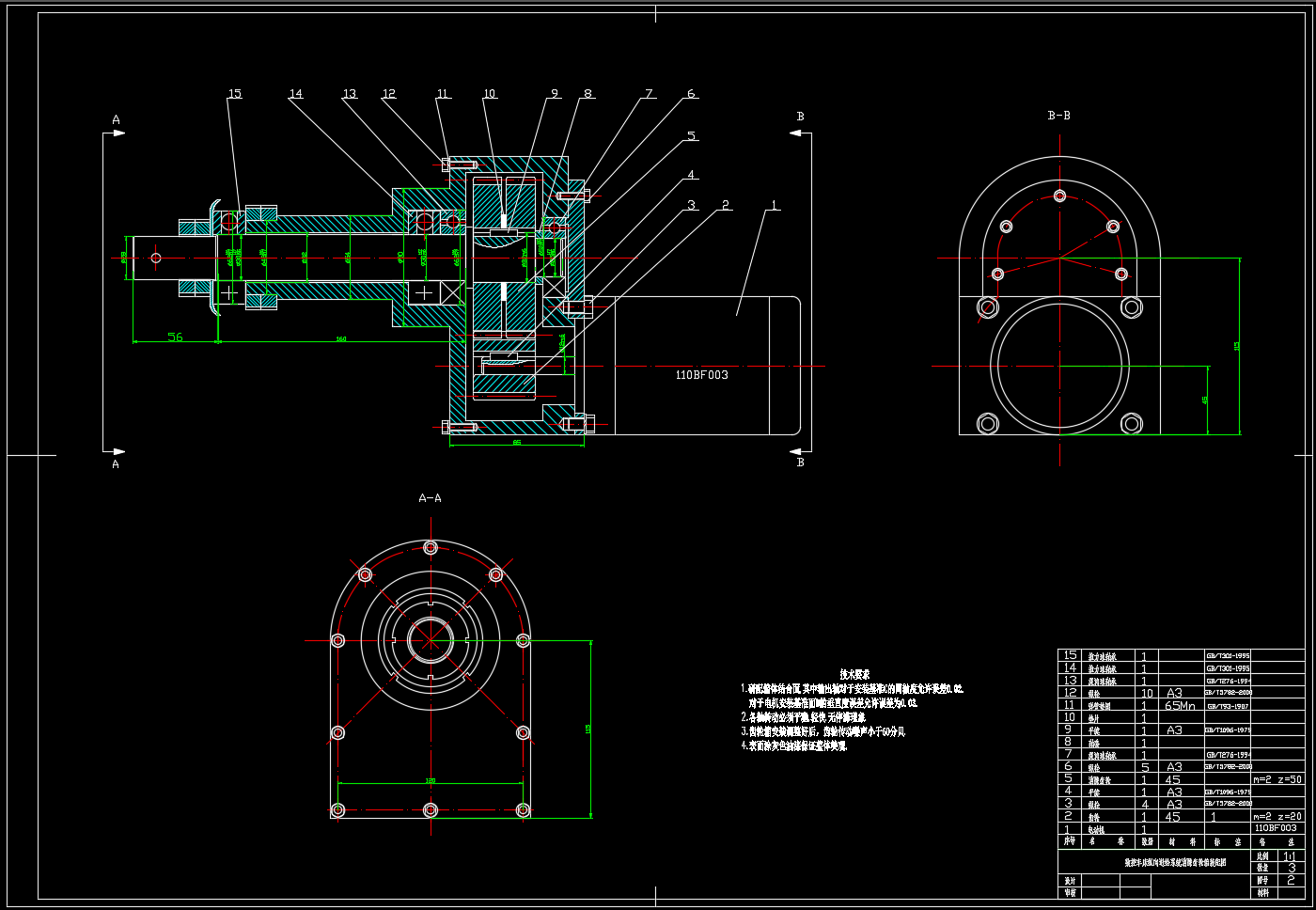Image resolution: width=1316 pixels, height=910 pixels.
Task: Select the m=2 z=50 note in parts list
Action: click(1277, 779)
